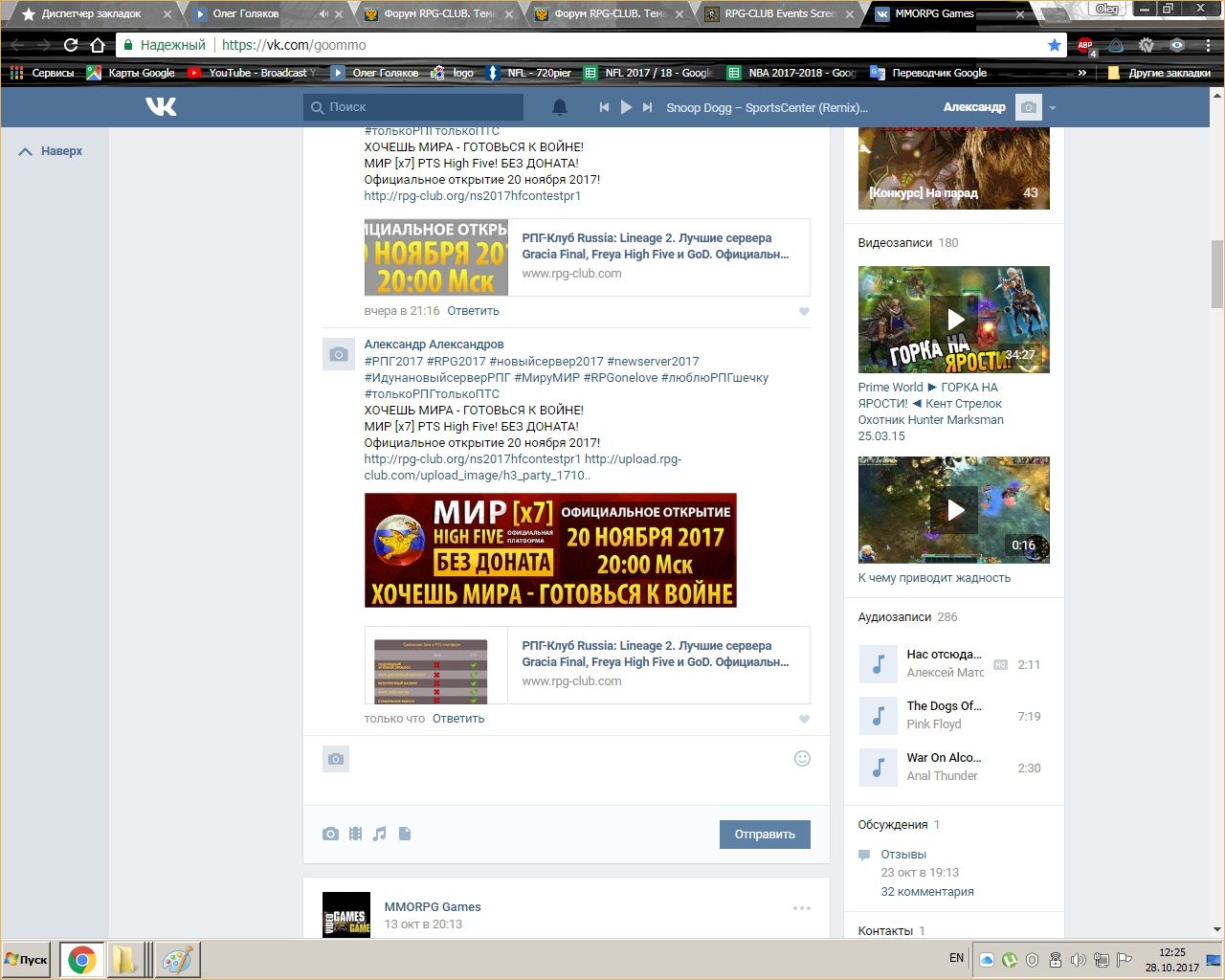Reply to the только что comment
The height and width of the screenshot is (980, 1225).
[458, 719]
